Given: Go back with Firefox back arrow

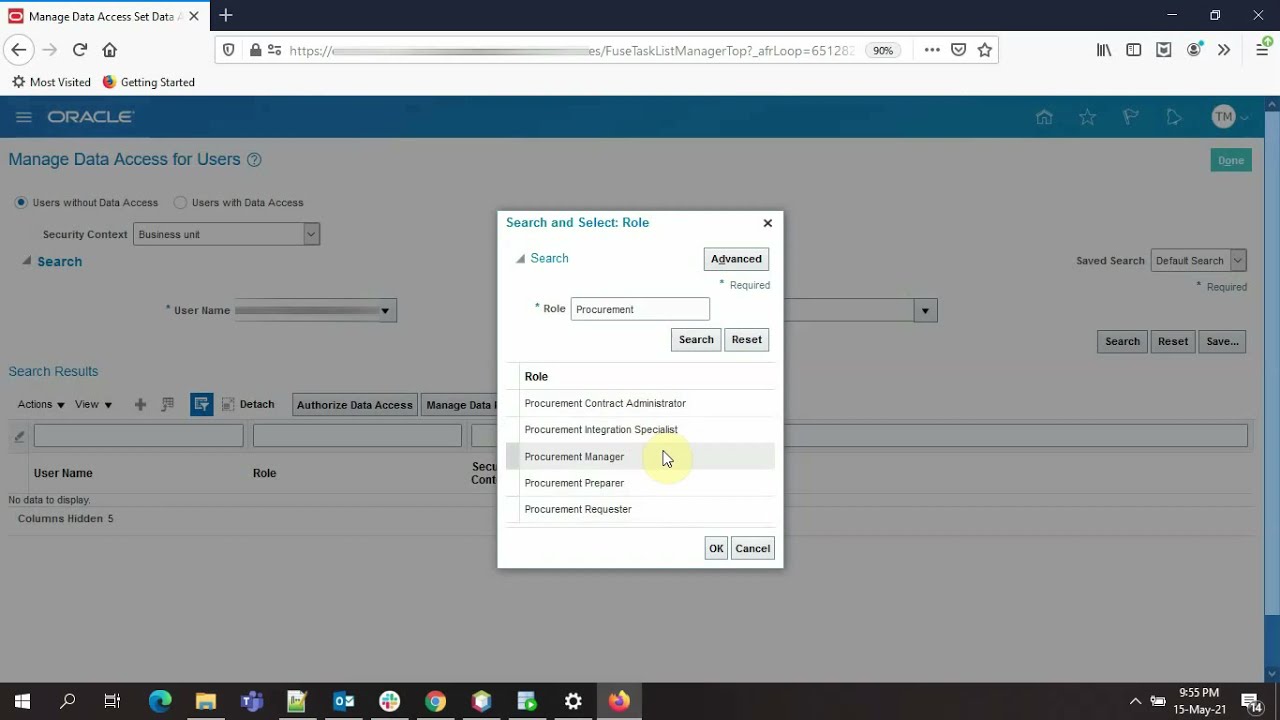Looking at the screenshot, I should pos(19,50).
